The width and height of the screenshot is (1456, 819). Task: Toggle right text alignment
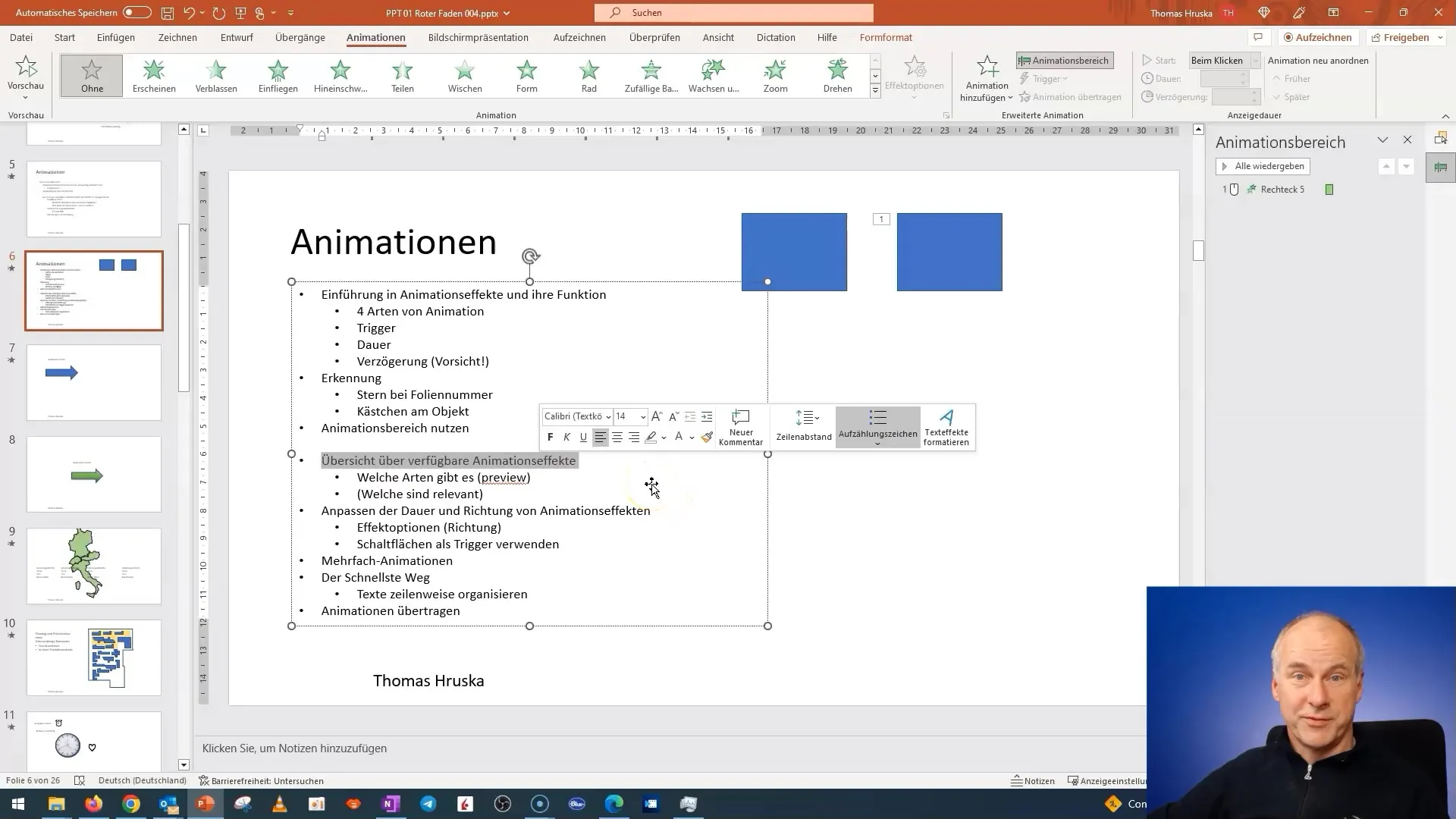coord(634,437)
